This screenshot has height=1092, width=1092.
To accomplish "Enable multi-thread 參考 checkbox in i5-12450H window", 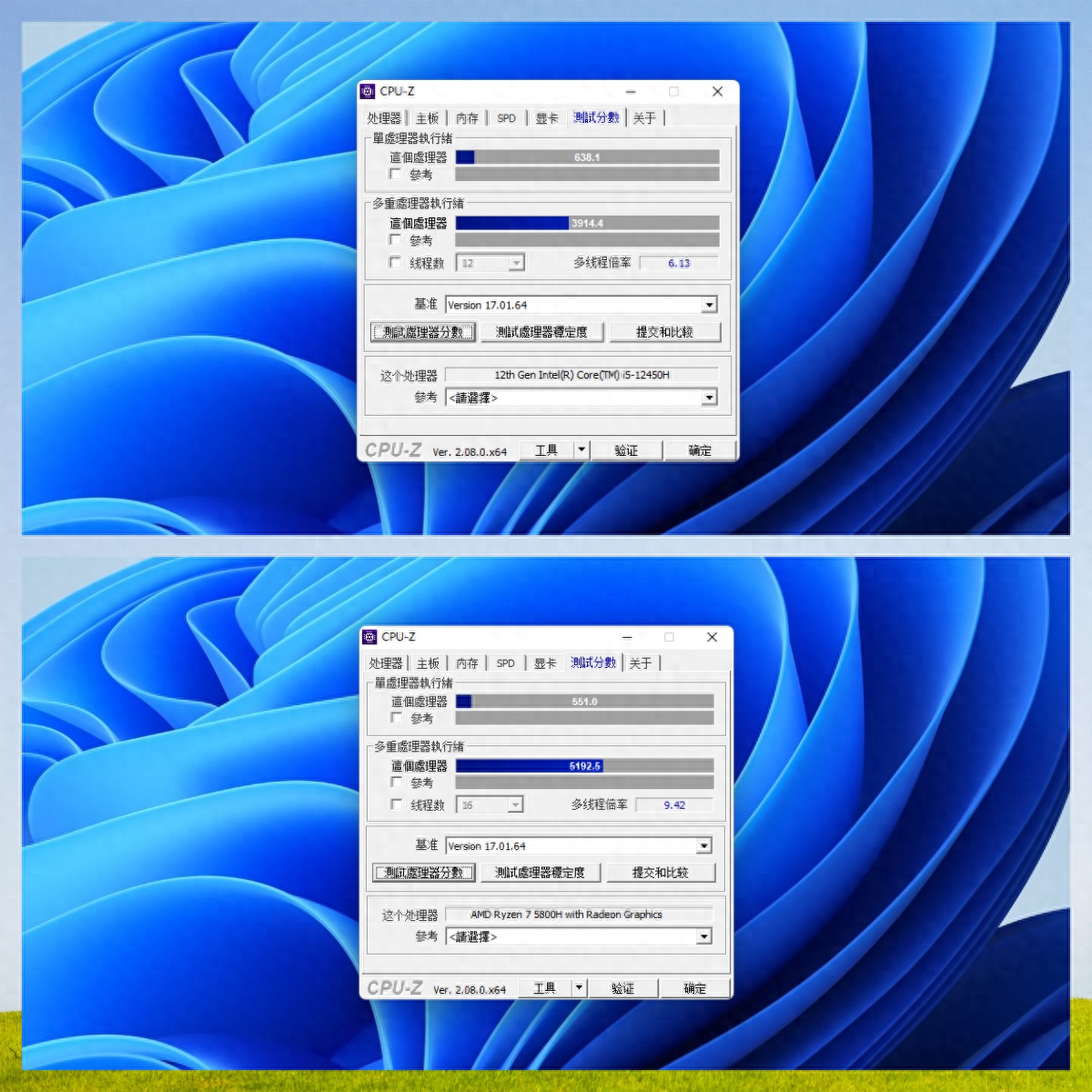I will pos(395,239).
